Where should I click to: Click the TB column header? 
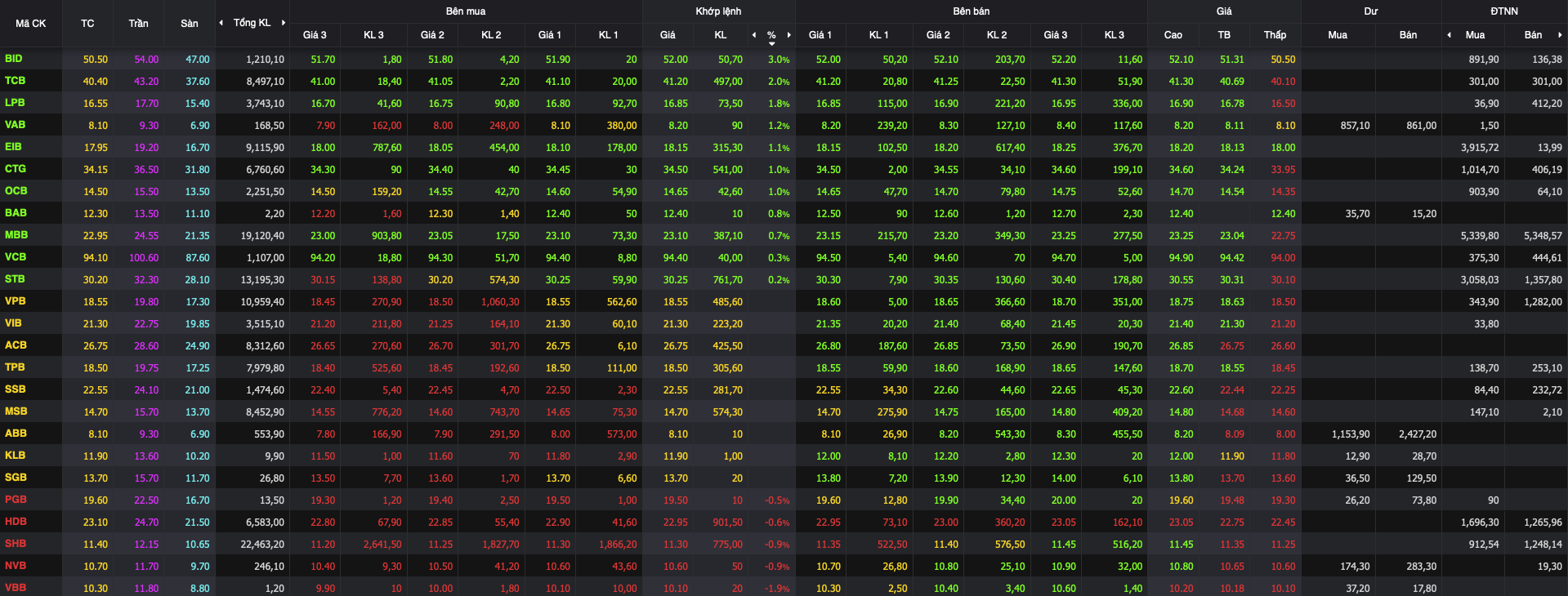[x=1224, y=35]
